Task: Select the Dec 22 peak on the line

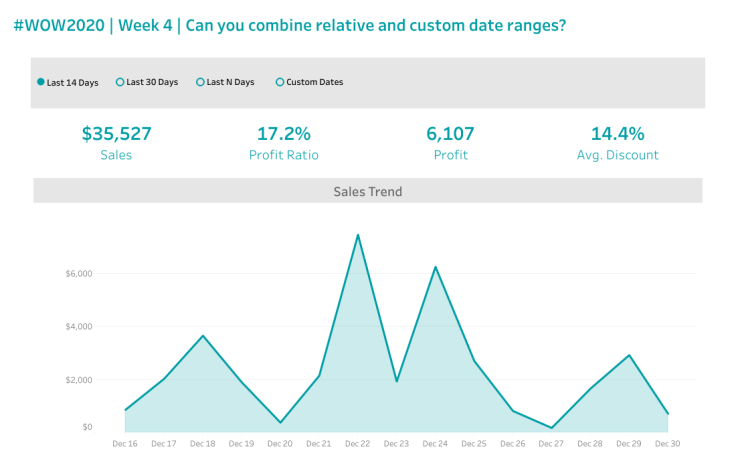Action: [358, 235]
